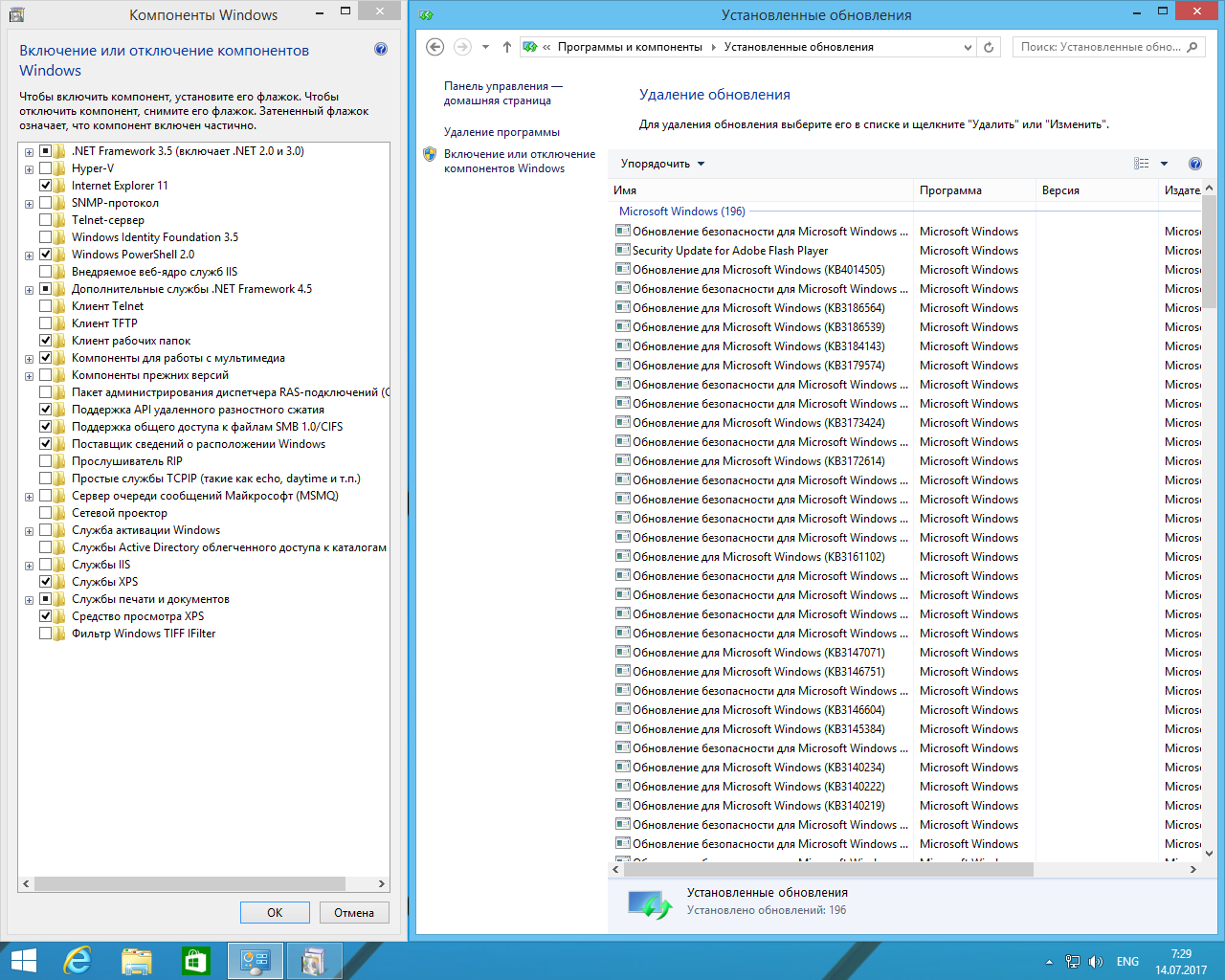Click the icon of the KB4014505 update row
This screenshot has height=980, width=1225.
623,270
